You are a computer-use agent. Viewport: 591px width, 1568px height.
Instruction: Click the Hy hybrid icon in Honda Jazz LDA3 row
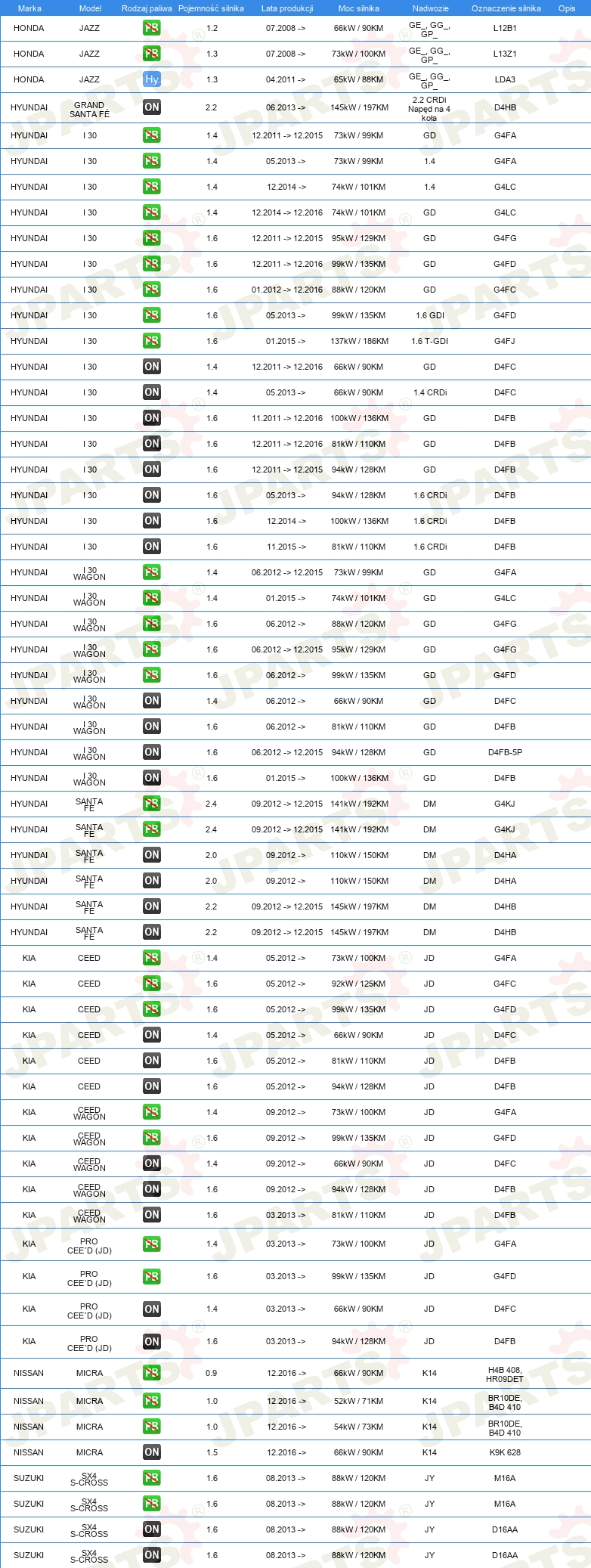pos(152,79)
